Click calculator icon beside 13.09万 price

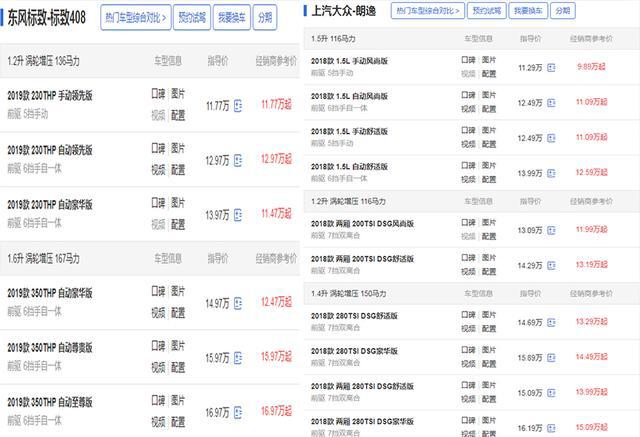click(551, 231)
